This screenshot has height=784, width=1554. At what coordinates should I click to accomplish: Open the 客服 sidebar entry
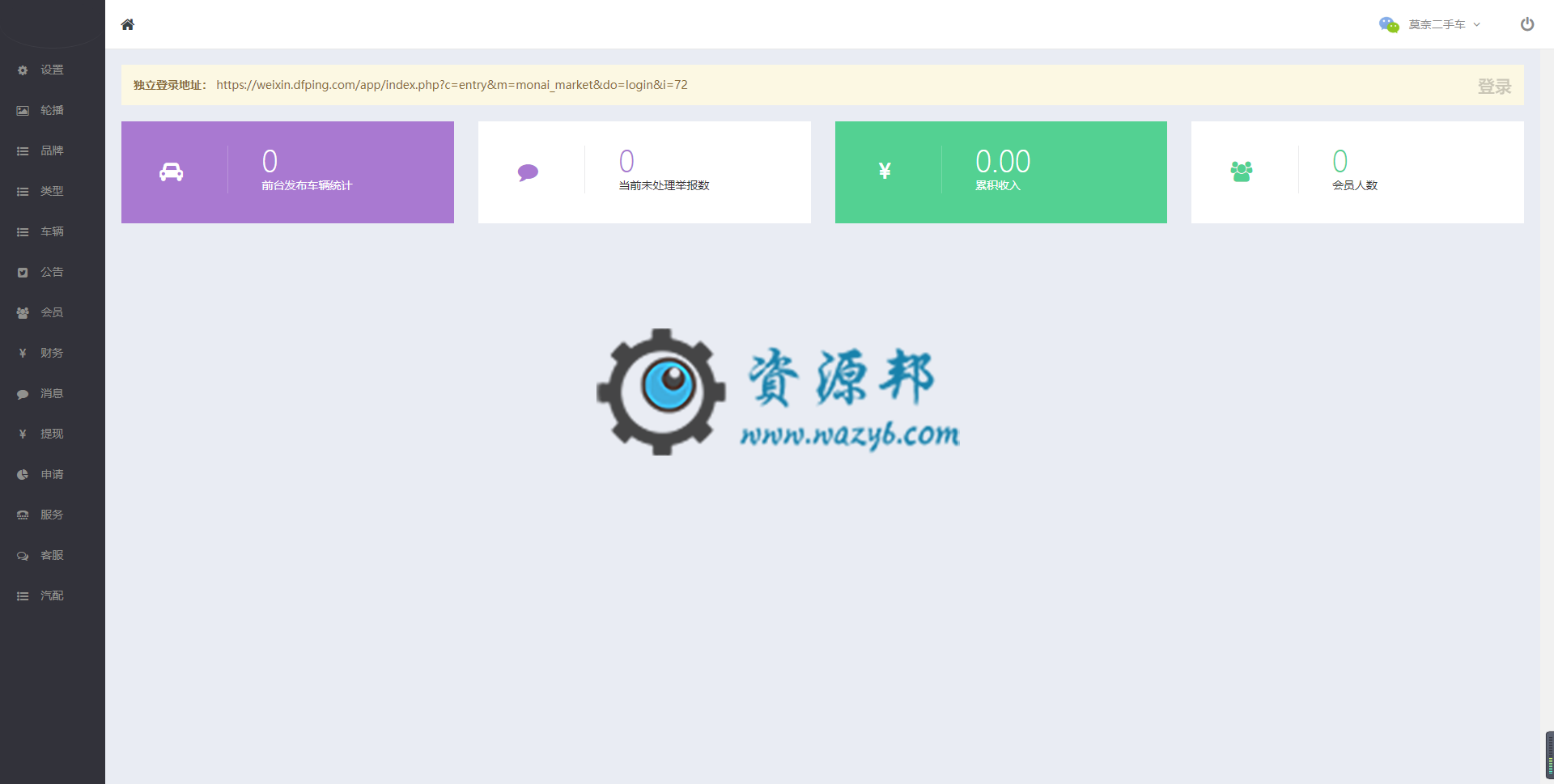click(x=53, y=555)
